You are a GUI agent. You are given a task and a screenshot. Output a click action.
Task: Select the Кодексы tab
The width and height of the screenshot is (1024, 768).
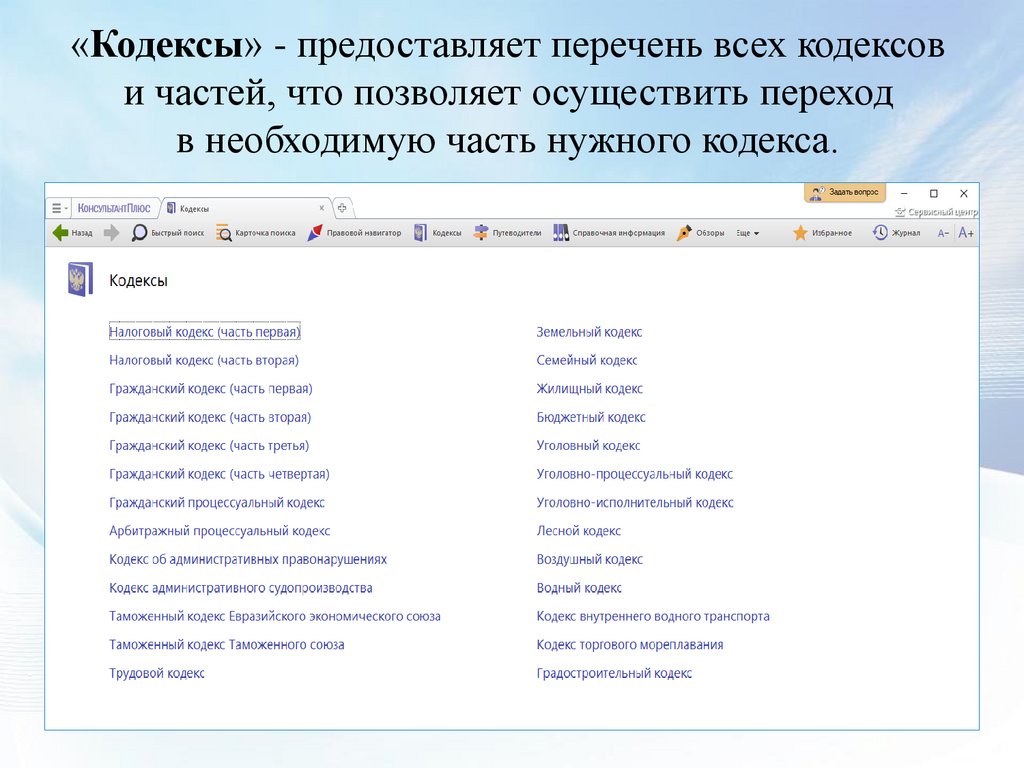(245, 208)
